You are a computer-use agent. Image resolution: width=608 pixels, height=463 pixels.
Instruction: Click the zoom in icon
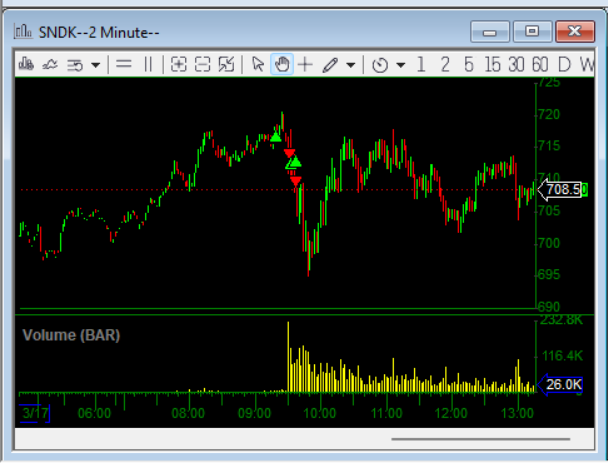click(178, 64)
